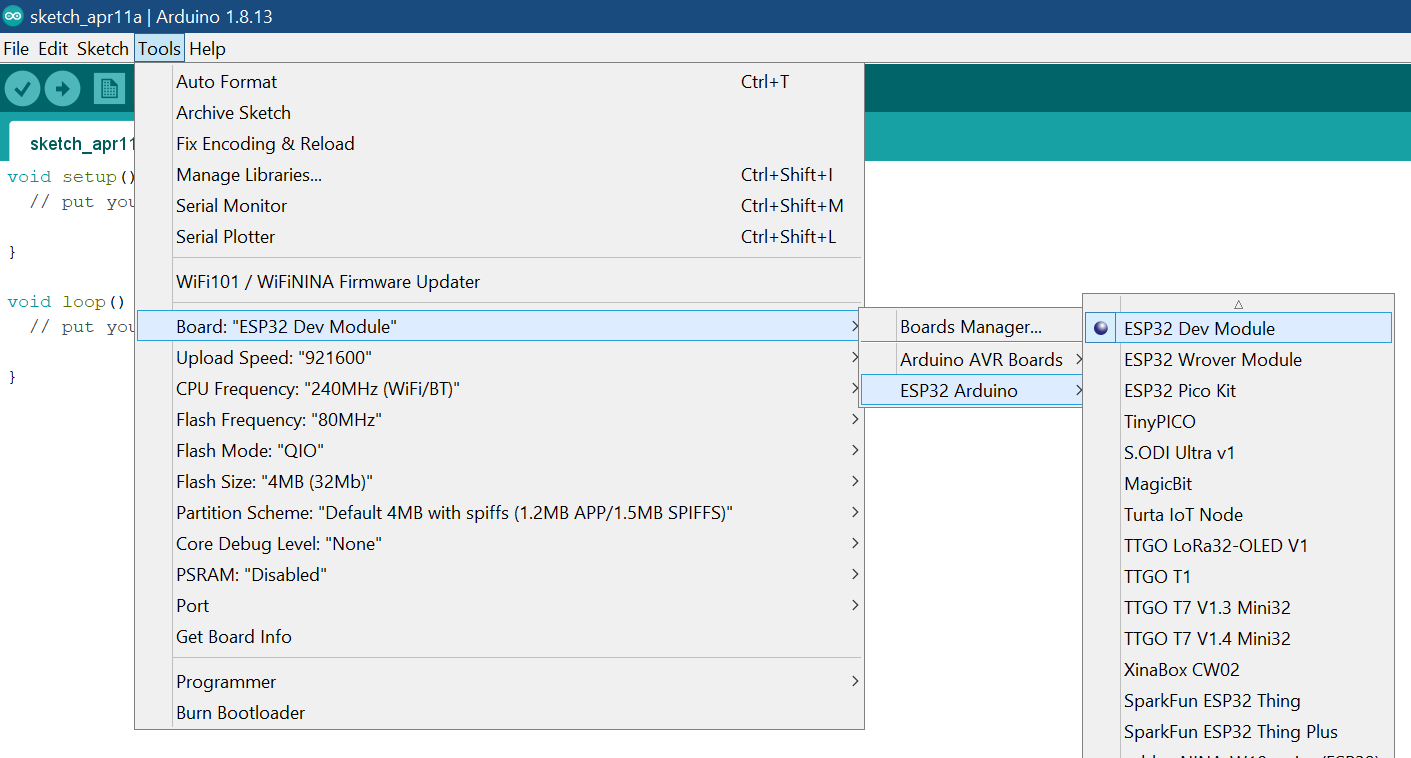Viewport: 1411px width, 758px height.
Task: Select the TTGO LoRa32-OLED V1 board
Action: [x=1238, y=546]
